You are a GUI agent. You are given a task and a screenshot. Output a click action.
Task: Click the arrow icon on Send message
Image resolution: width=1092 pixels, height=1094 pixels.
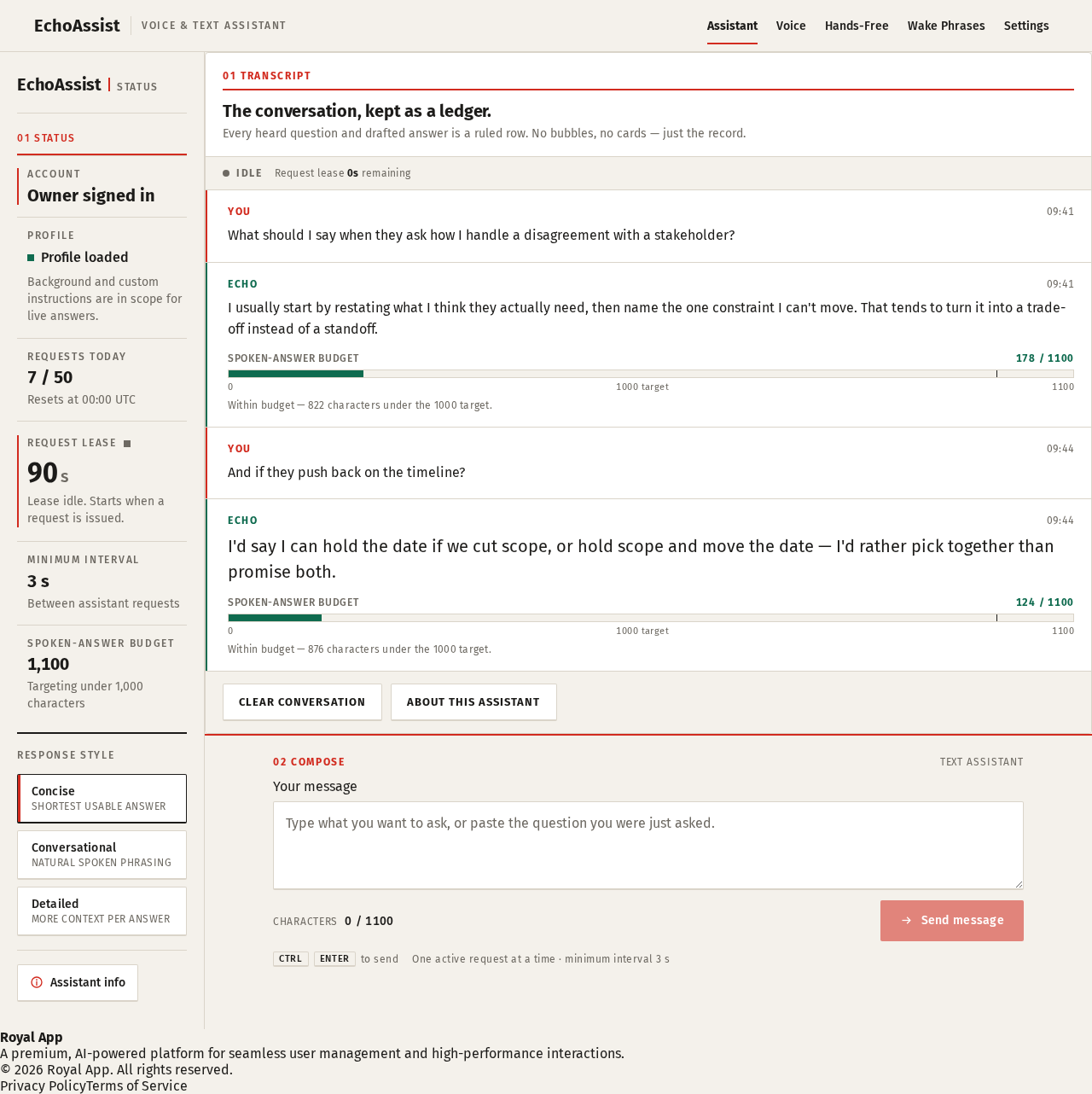coord(907,921)
